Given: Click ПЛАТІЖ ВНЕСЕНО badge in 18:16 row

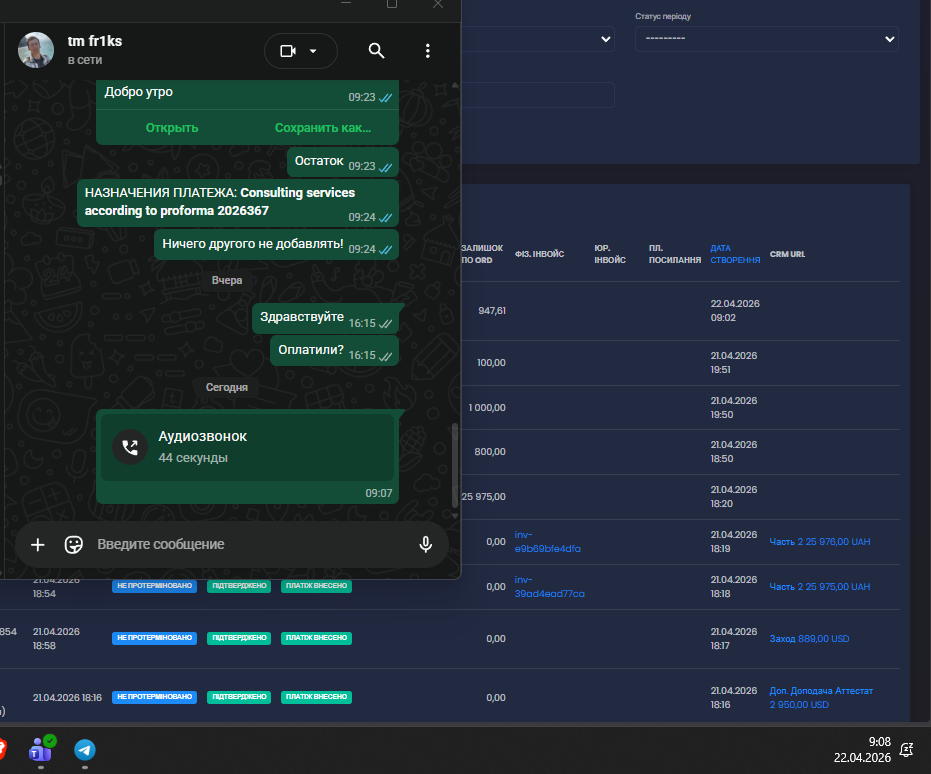Looking at the screenshot, I should point(316,697).
